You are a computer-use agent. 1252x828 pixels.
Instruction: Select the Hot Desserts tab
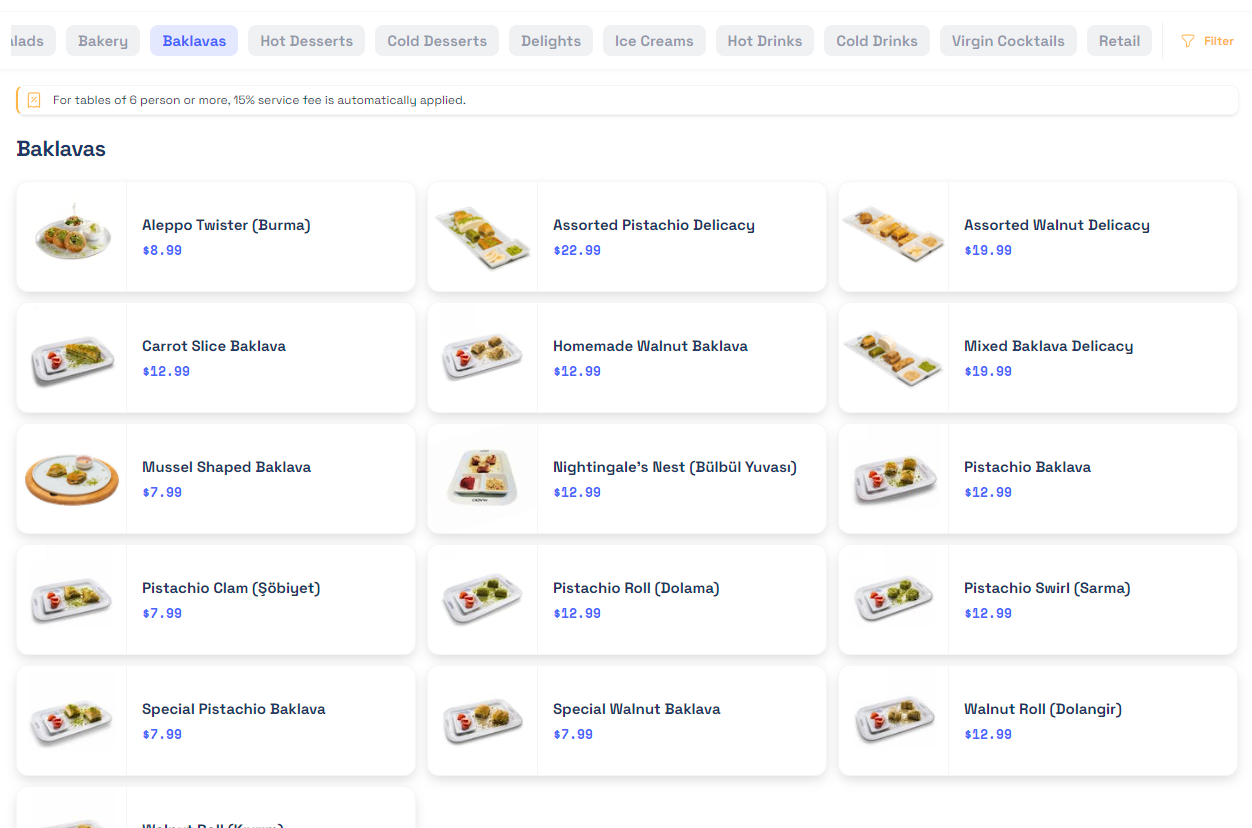306,41
